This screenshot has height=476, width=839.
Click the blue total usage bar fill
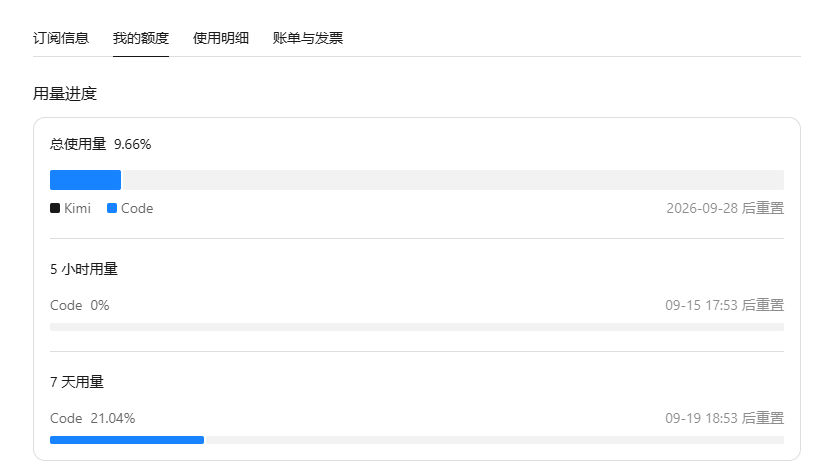click(x=86, y=180)
